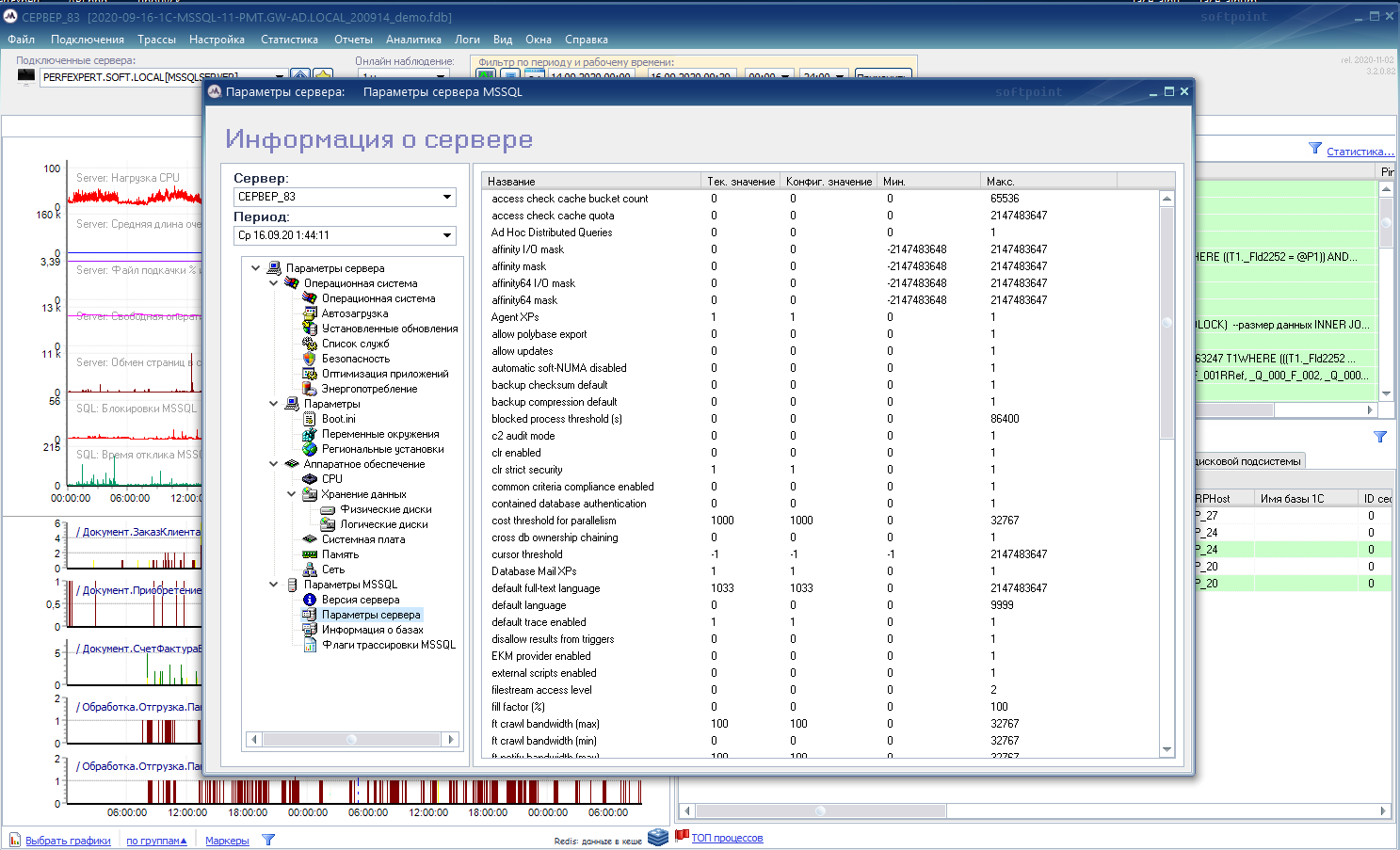Click tree panel horizontal scroll right arrow
Screen dimensions: 1400x850
click(x=451, y=740)
